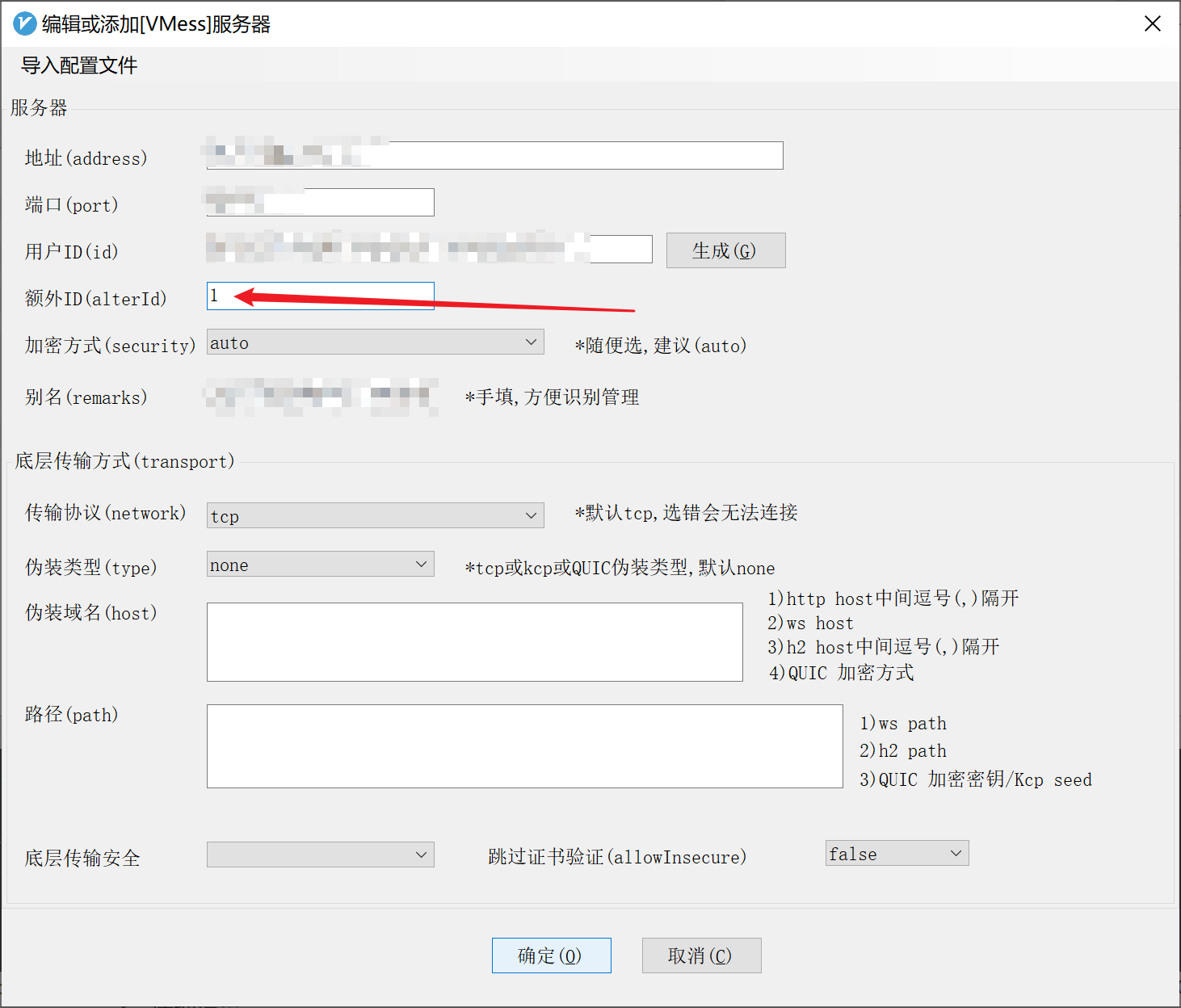Click the 伪装域名(host) text area
Viewport: 1181px width, 1008px height.
pyautogui.click(x=474, y=642)
